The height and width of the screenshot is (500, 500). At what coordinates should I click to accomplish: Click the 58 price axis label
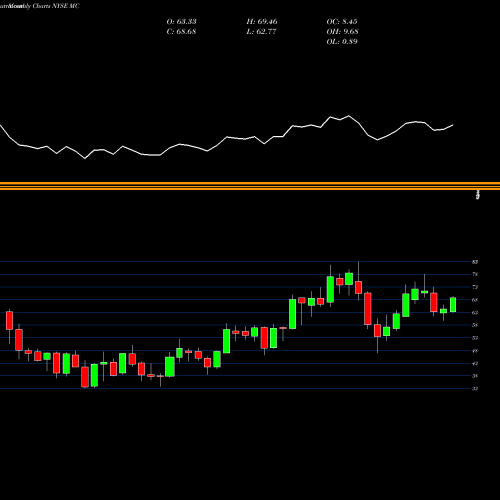(x=475, y=325)
